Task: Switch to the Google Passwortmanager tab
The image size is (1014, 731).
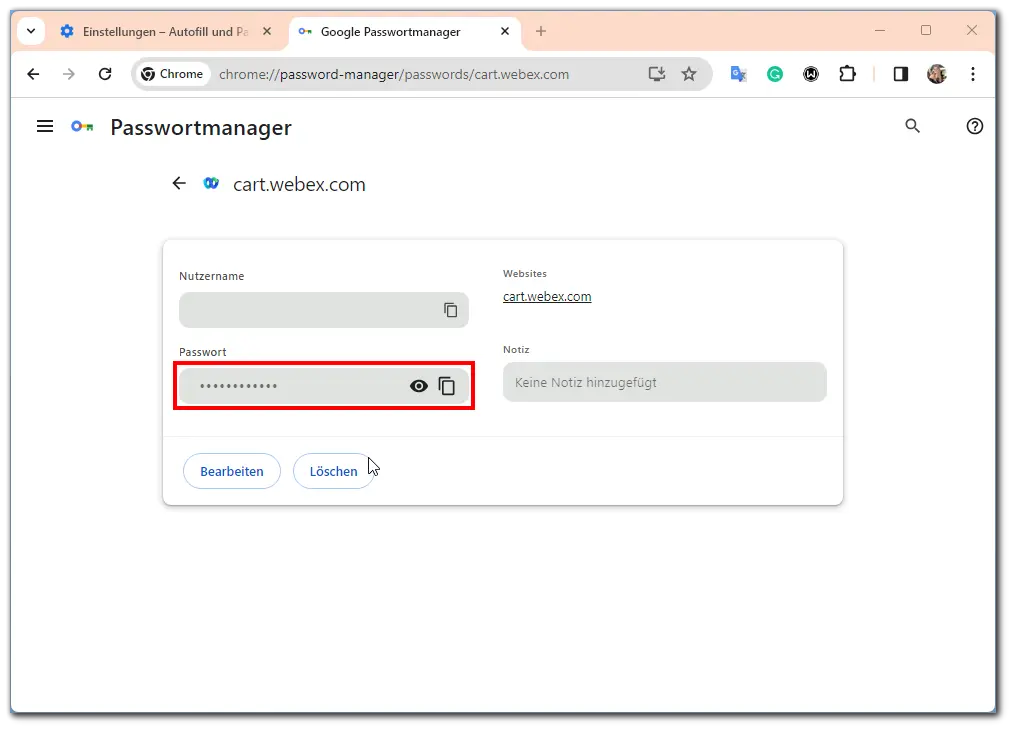Action: pos(390,32)
